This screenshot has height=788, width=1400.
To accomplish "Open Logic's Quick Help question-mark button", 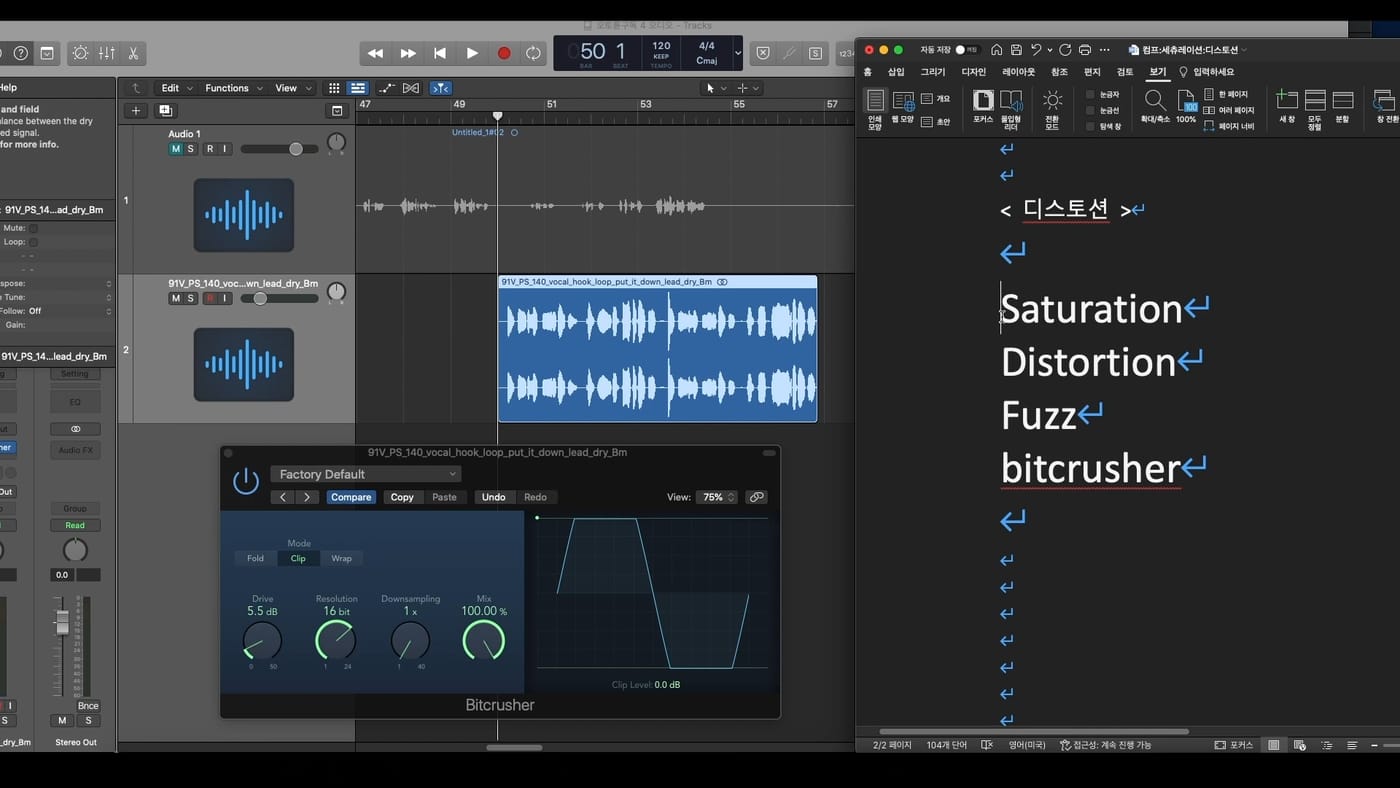I will [x=21, y=53].
